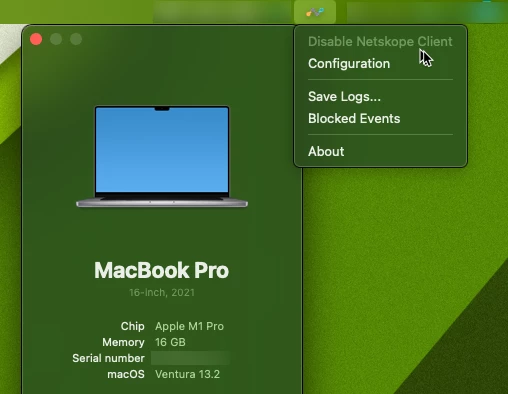Open Configuration from the Netskope menu
The width and height of the screenshot is (508, 394).
click(x=349, y=64)
